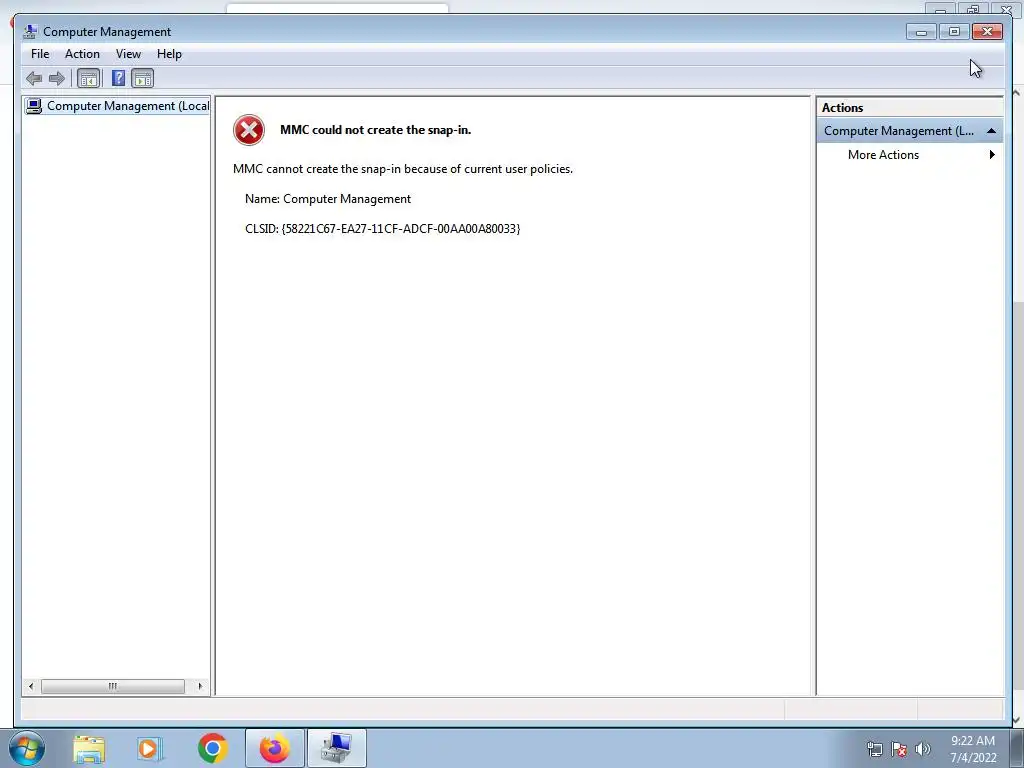Open Windows Explorer from the taskbar
The image size is (1024, 768).
click(x=89, y=748)
